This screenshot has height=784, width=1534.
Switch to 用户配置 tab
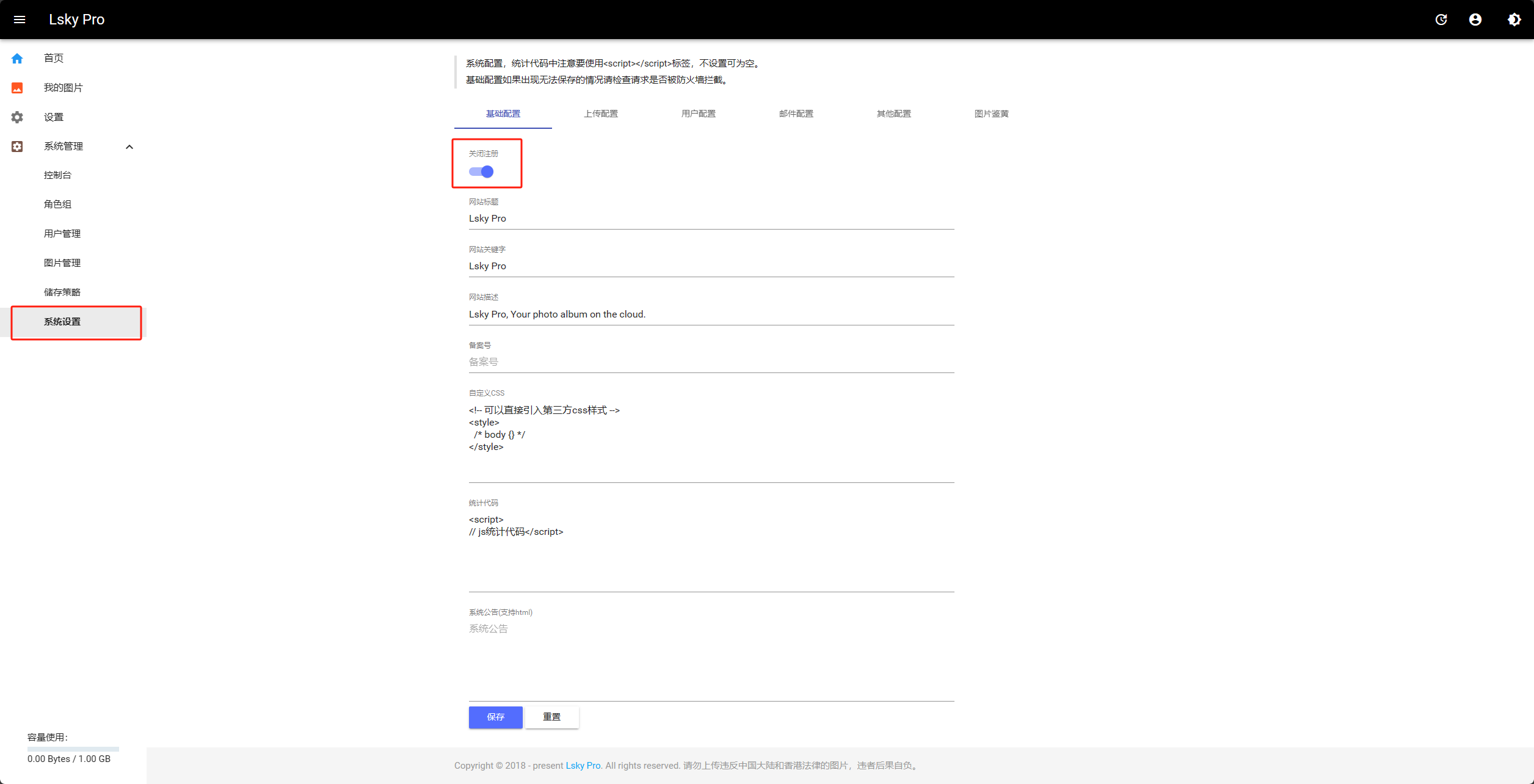pos(699,114)
